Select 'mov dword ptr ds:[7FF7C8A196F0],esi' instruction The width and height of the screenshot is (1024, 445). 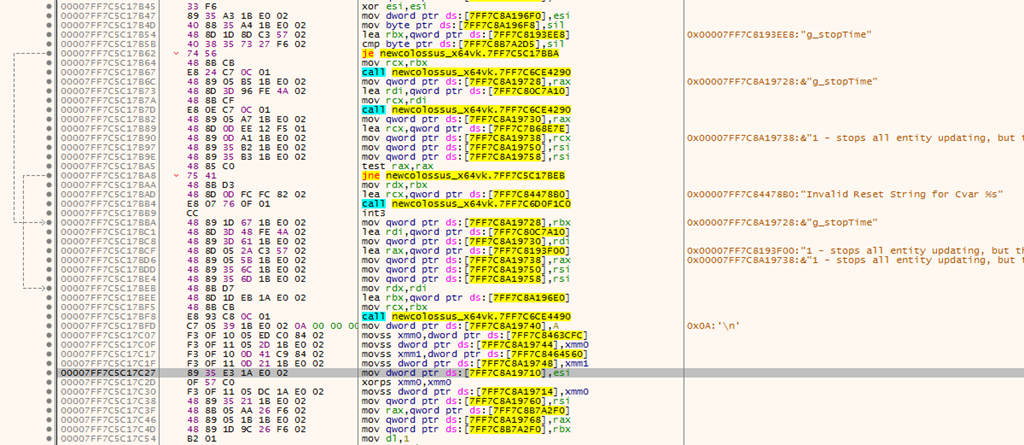tap(464, 15)
